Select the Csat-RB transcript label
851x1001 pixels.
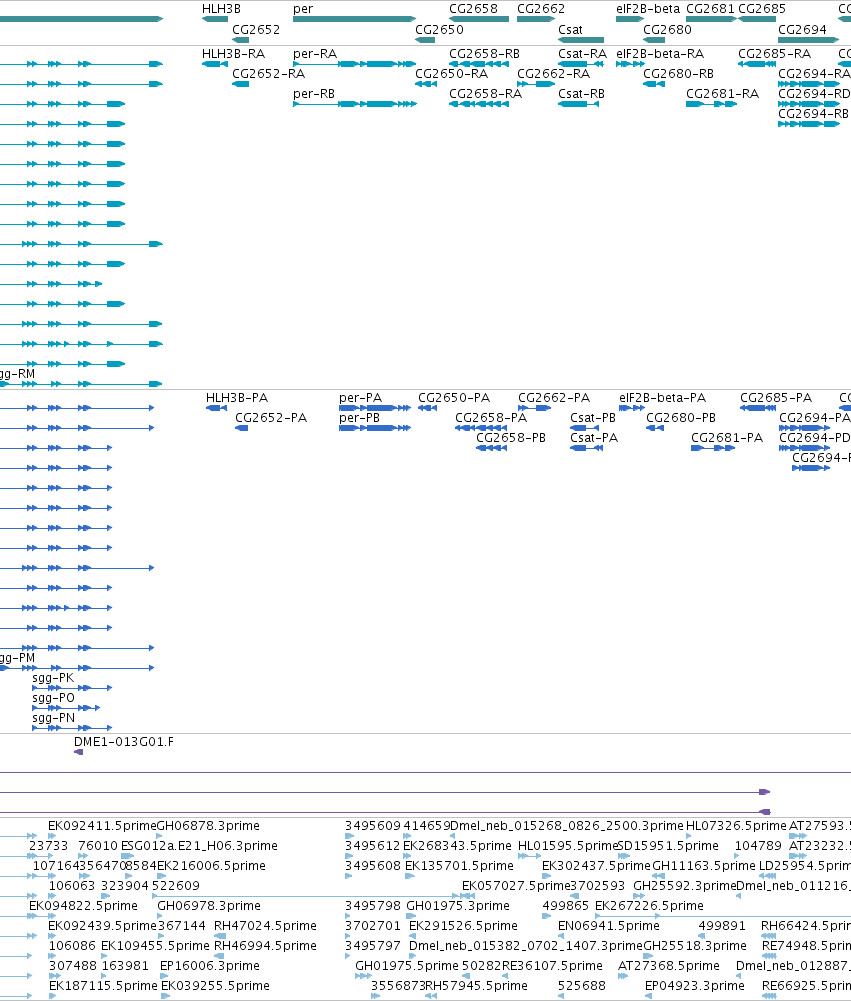click(582, 94)
